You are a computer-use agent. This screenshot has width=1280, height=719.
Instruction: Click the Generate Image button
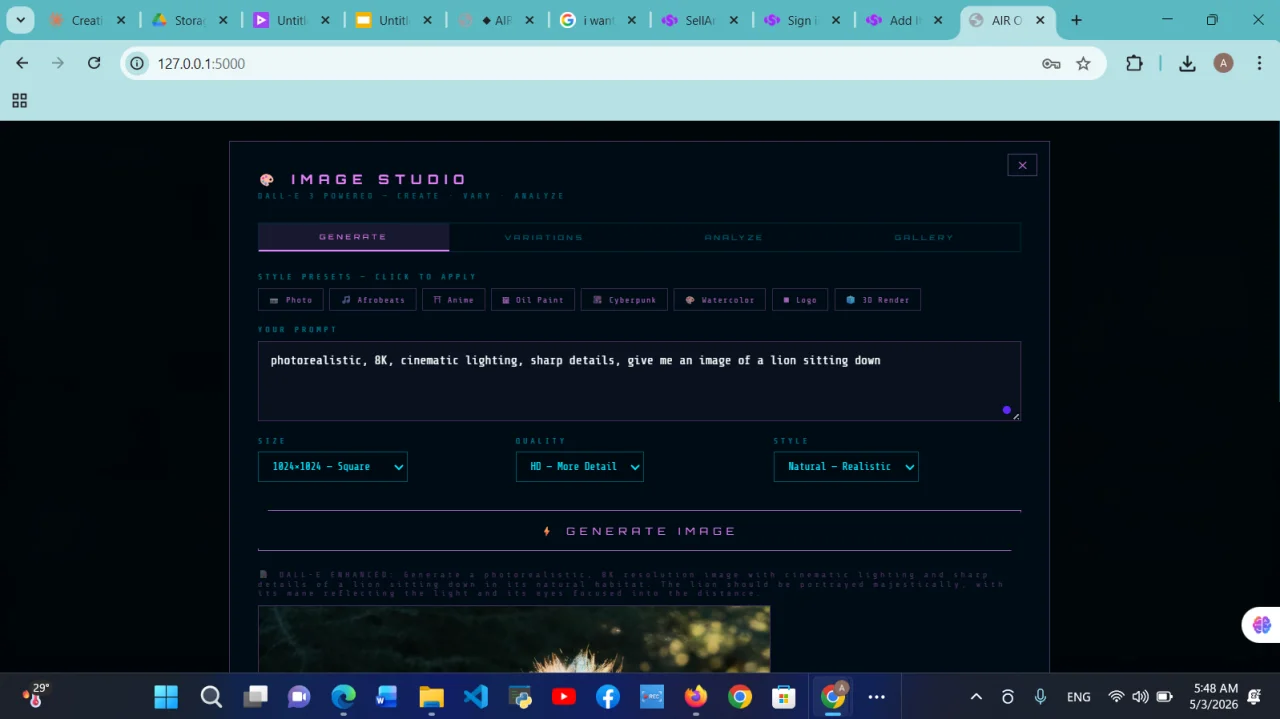point(640,531)
